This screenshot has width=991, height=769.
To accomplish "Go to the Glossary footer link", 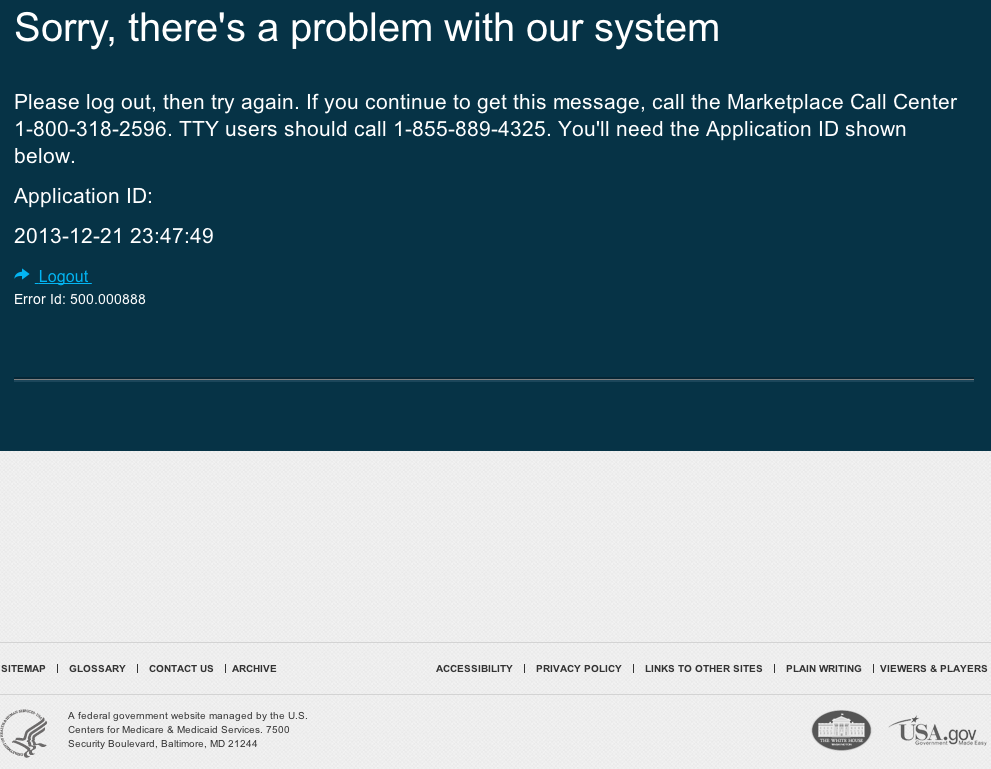I will pos(97,669).
